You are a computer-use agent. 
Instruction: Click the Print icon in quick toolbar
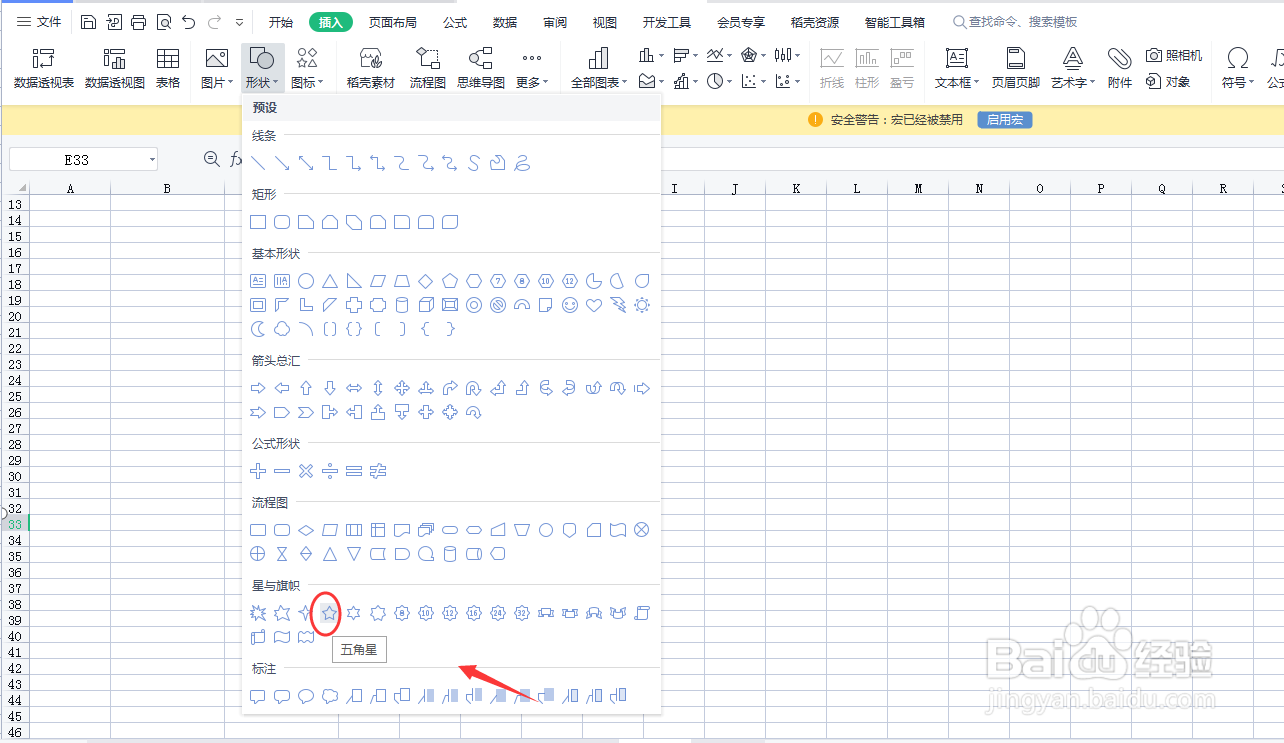pos(139,22)
